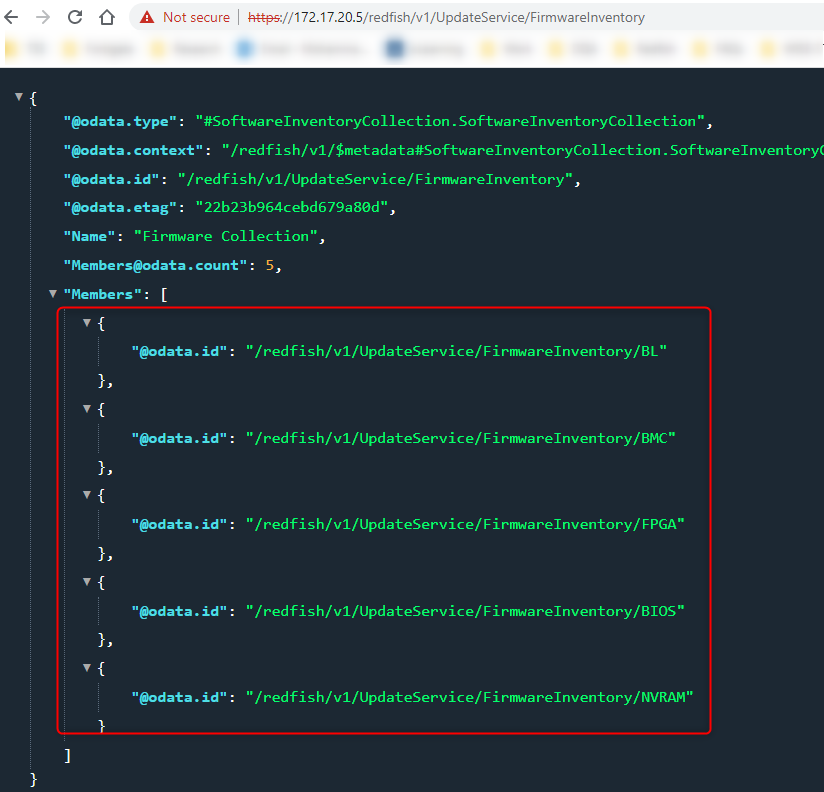Collapse the NVRAM member object
Viewport: 824px width, 792px height.
(x=87, y=667)
